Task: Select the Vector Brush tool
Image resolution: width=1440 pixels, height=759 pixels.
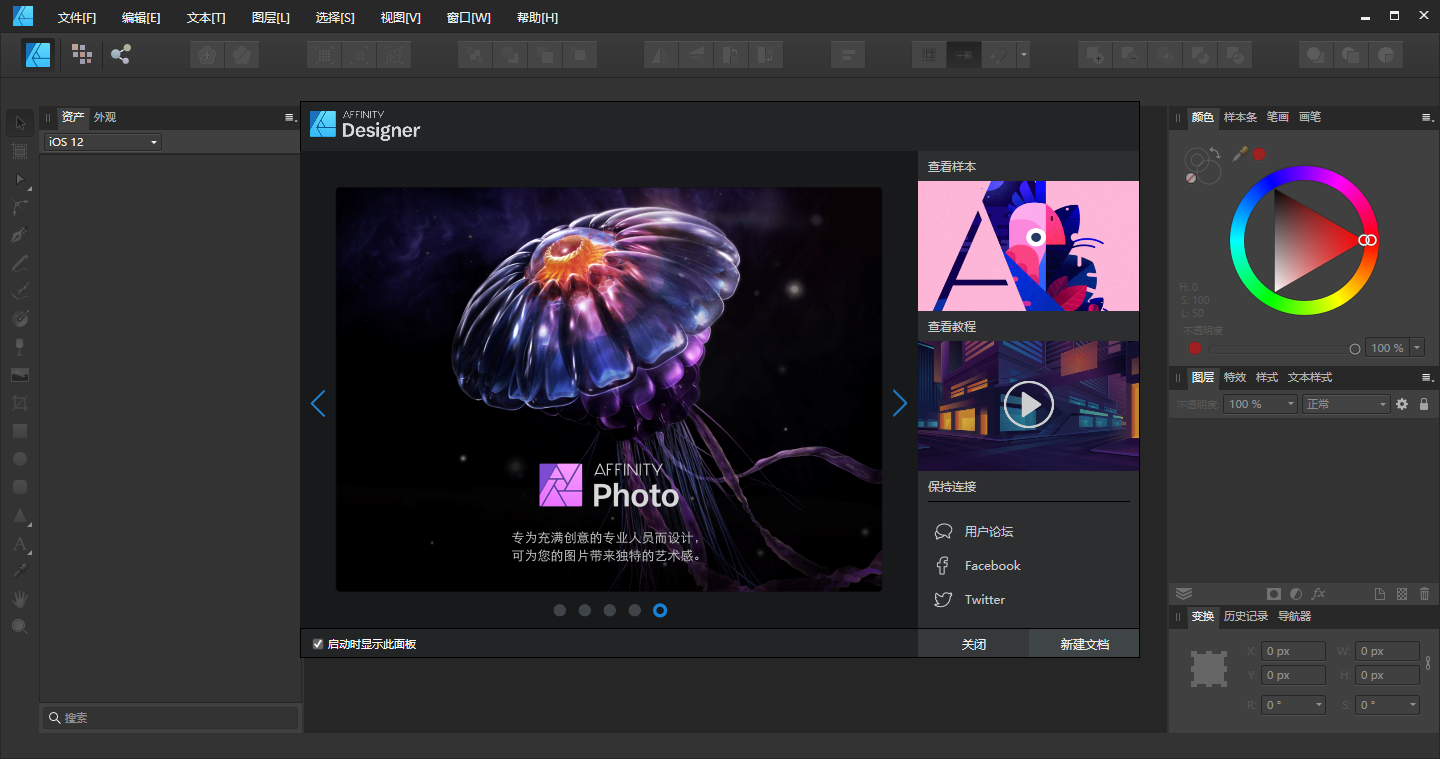Action: click(x=20, y=291)
